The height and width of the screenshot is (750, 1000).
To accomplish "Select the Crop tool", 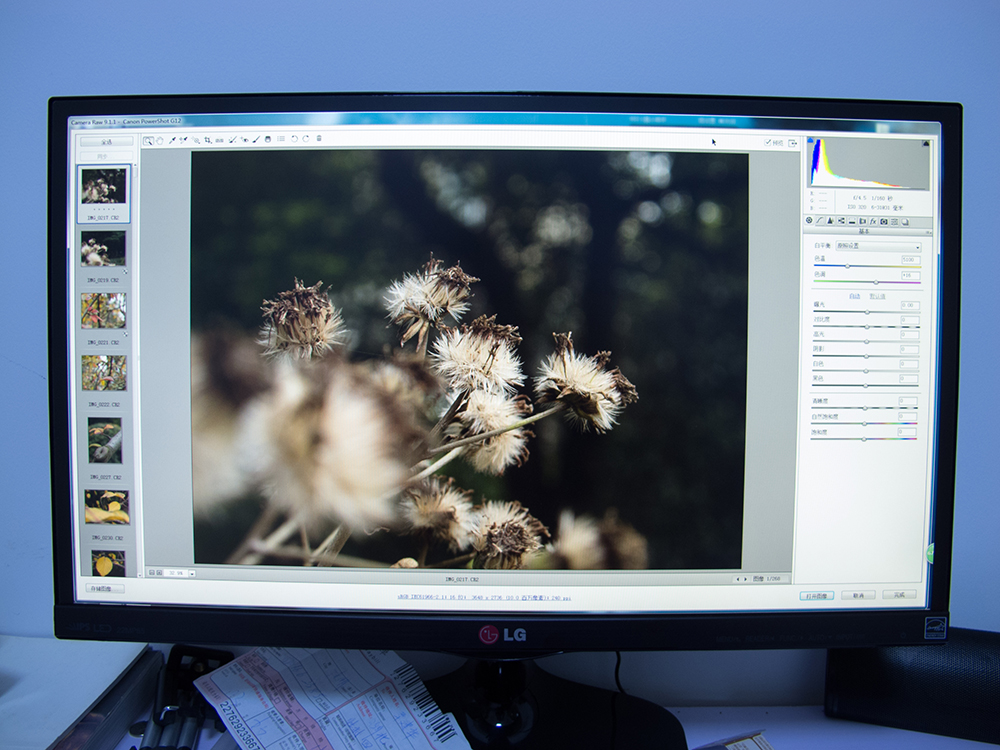I will [x=208, y=140].
